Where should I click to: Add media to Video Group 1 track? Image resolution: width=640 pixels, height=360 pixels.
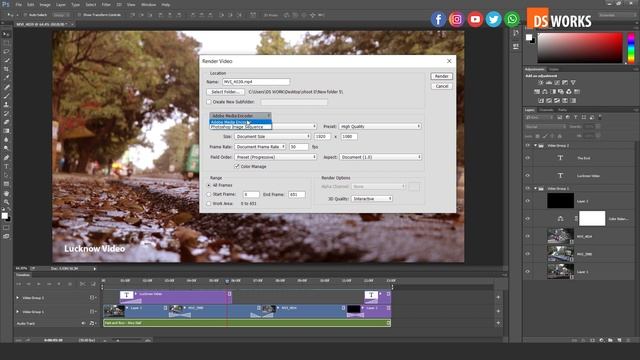point(498,311)
